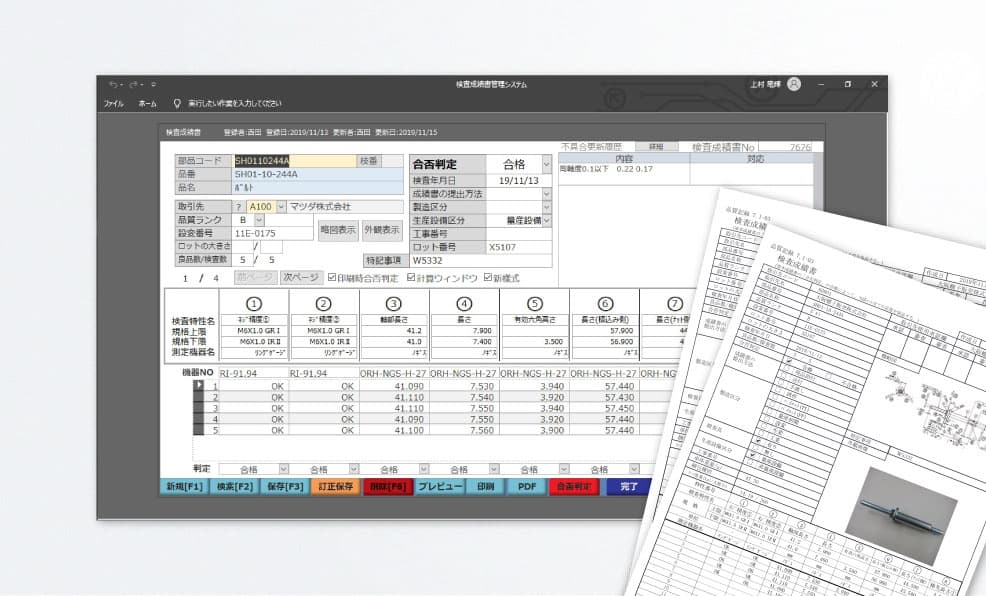The width and height of the screenshot is (986, 596).
Task: Click the lightbulb Tell Me search icon
Action: coord(177,103)
